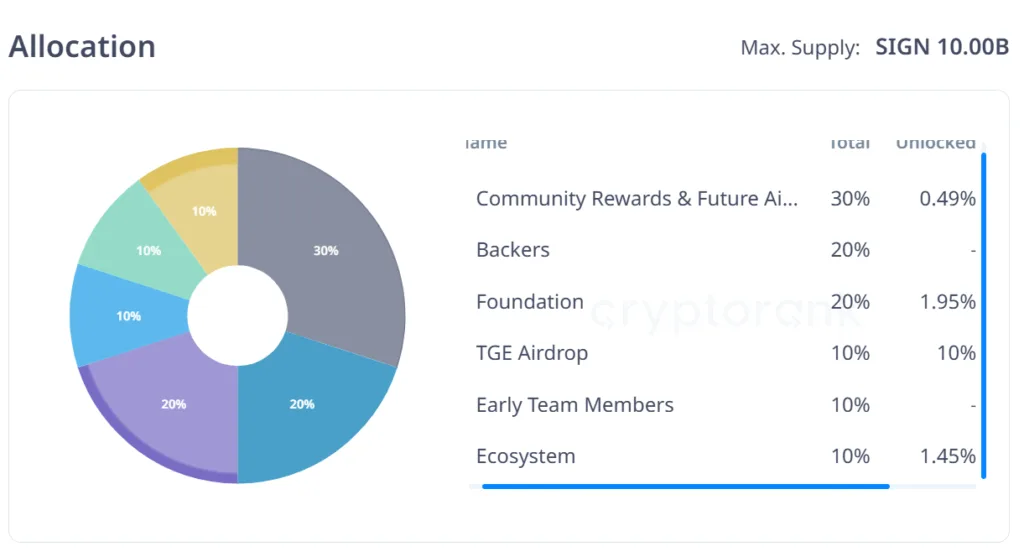
Task: Sort by the Unlocked column header
Action: pos(935,143)
